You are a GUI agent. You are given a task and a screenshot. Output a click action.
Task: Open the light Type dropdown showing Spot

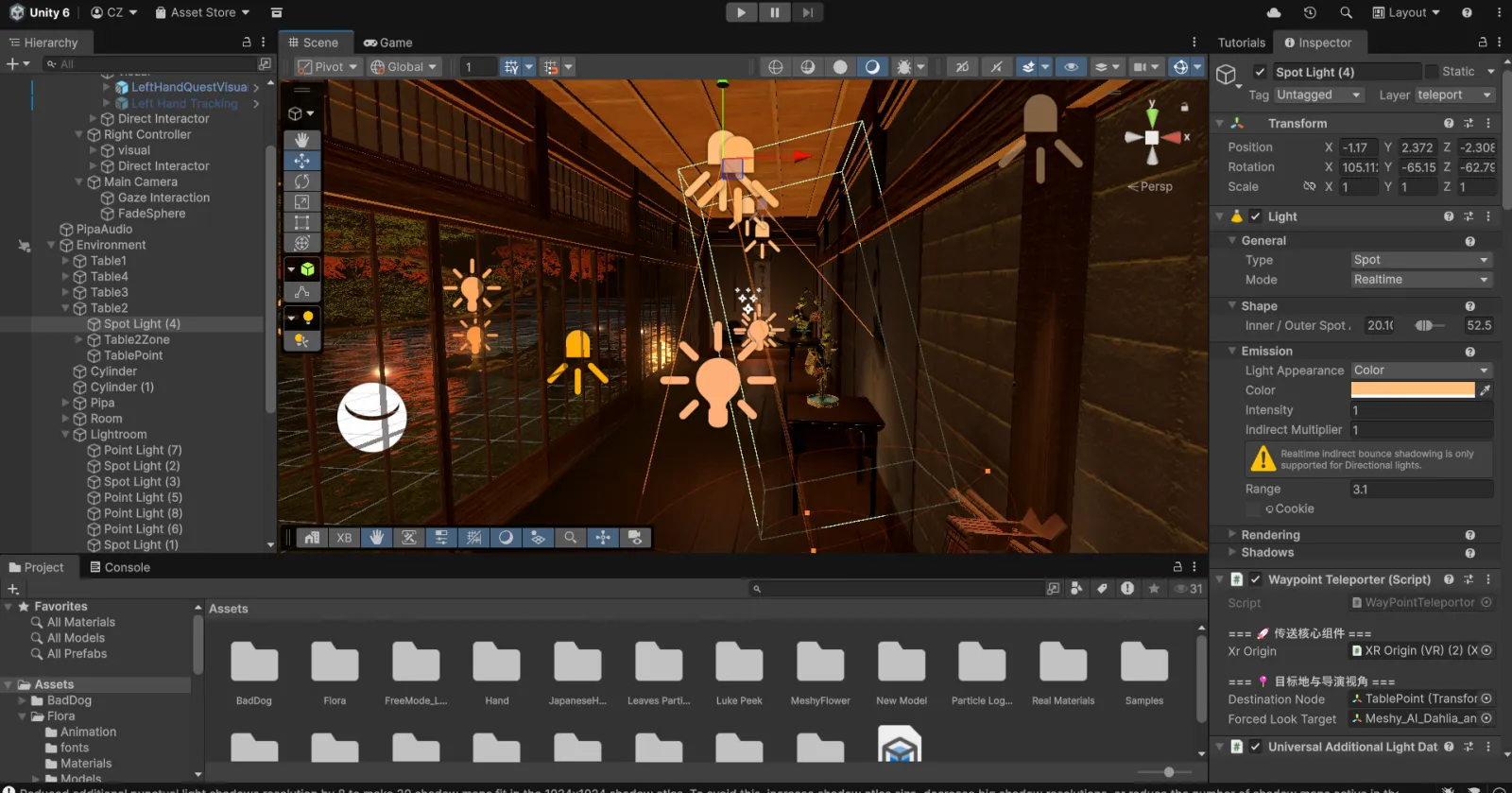click(1421, 260)
